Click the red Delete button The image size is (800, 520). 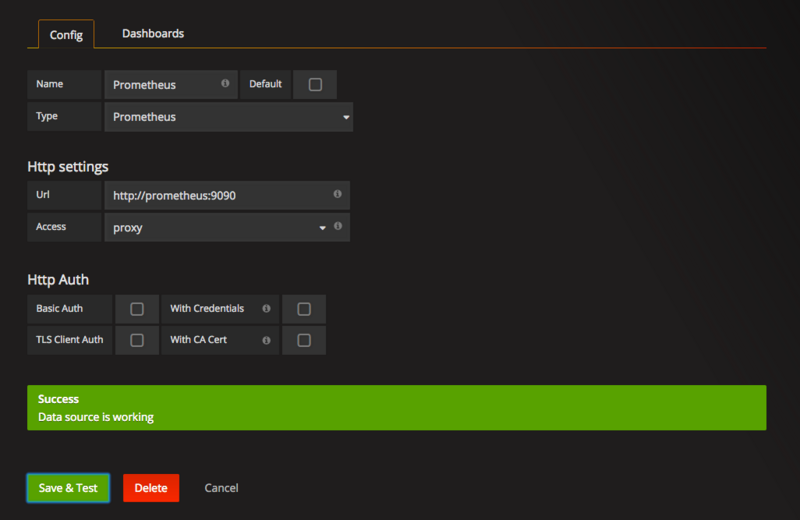[151, 488]
